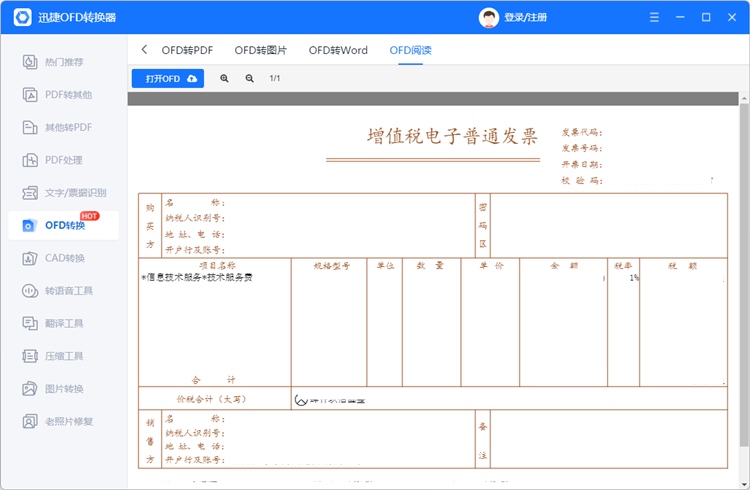Open the PDF转其他 sidebar label

coord(68,95)
